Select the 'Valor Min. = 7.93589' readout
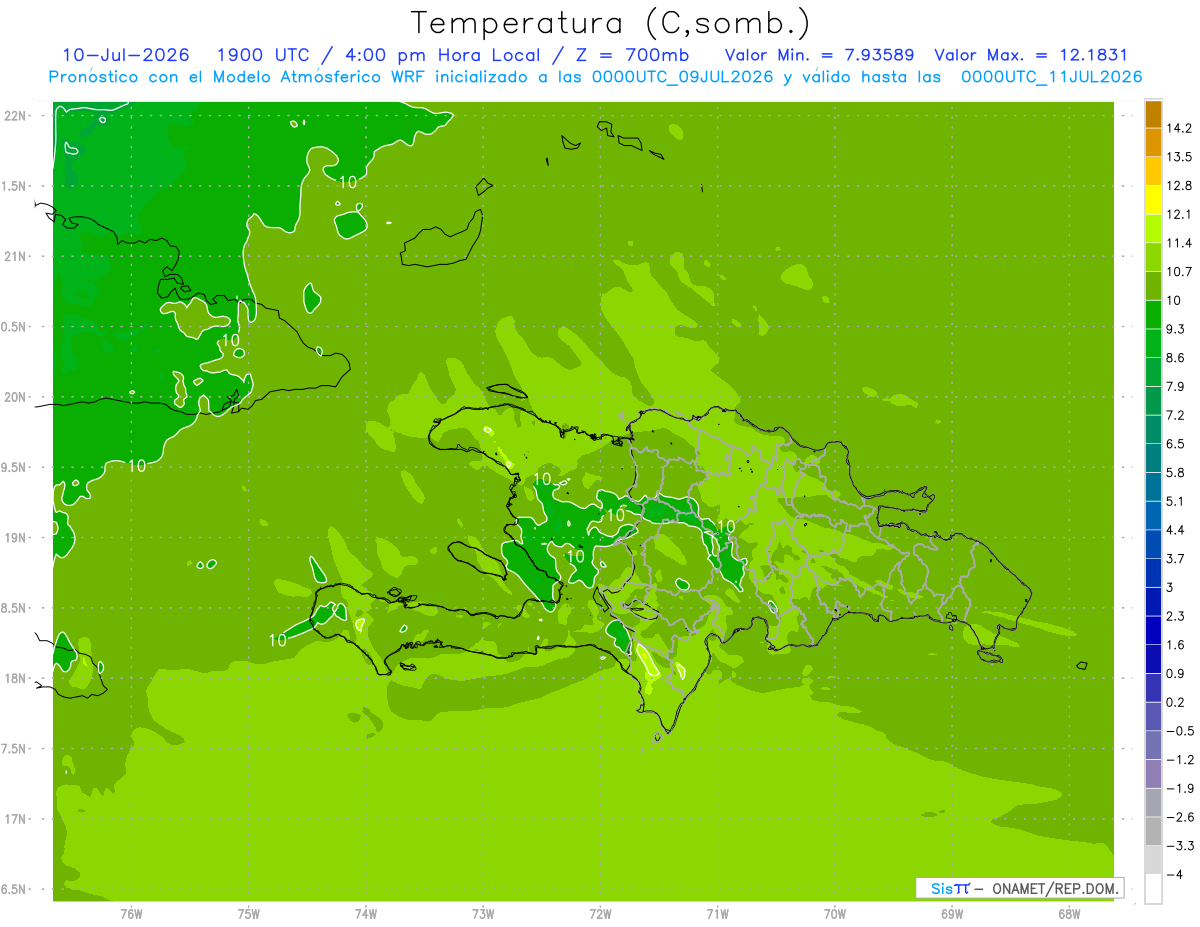Image resolution: width=1200 pixels, height=927 pixels. pos(819,55)
